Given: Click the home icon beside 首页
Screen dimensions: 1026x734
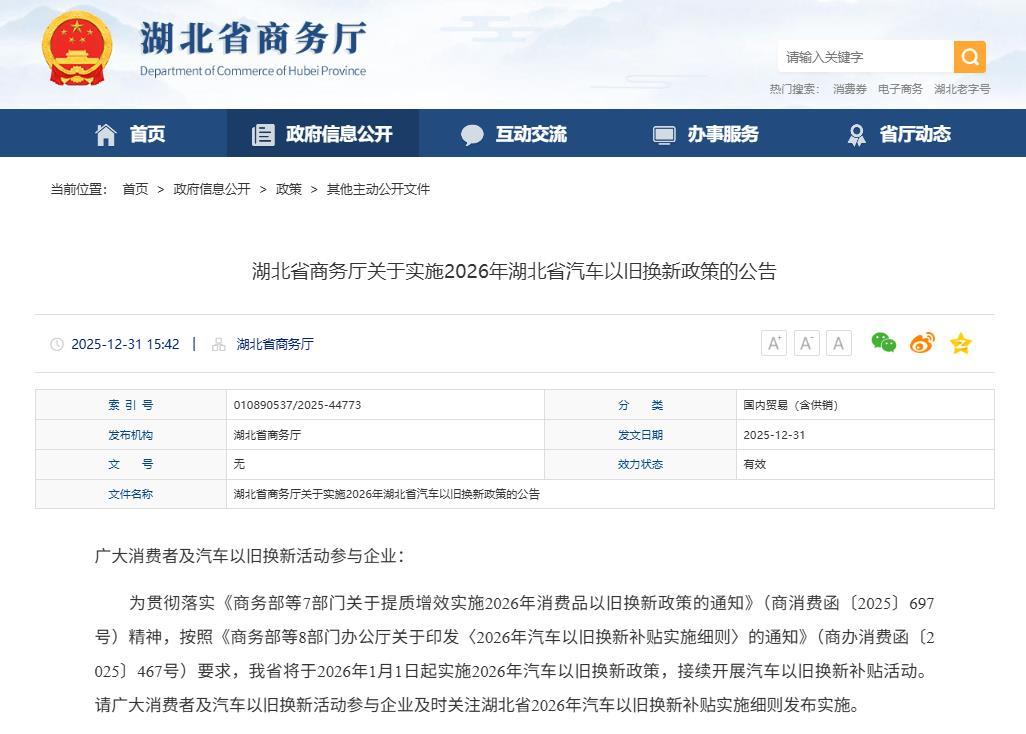Looking at the screenshot, I should pos(107,133).
